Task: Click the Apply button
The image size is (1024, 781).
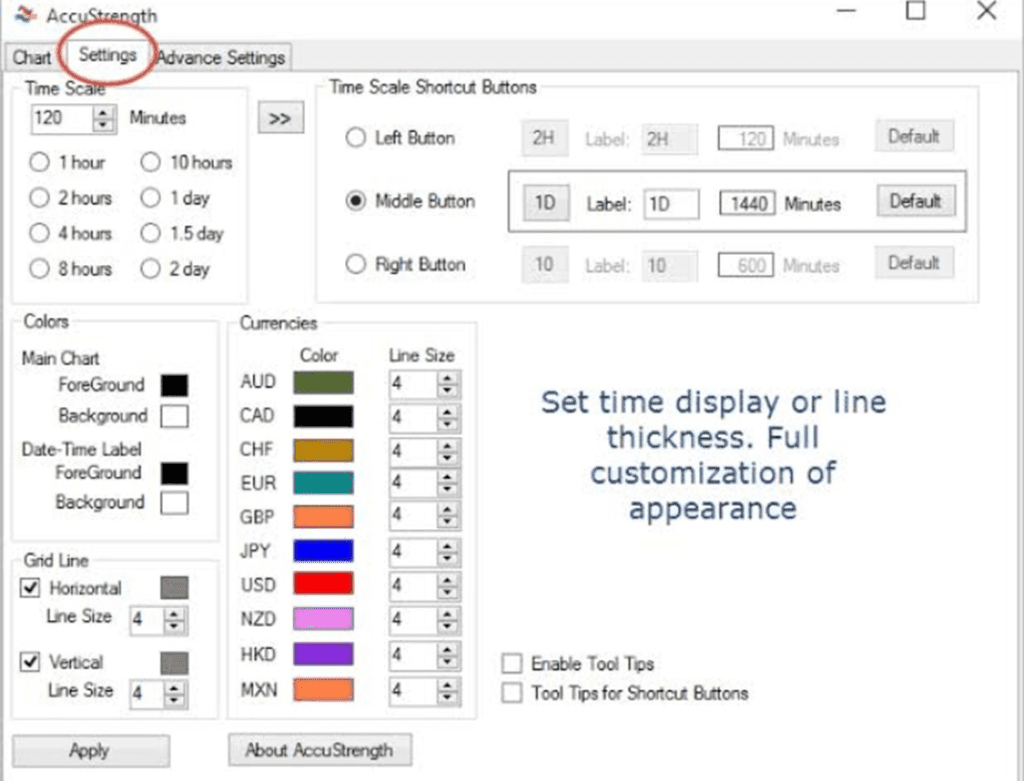Action: click(91, 751)
